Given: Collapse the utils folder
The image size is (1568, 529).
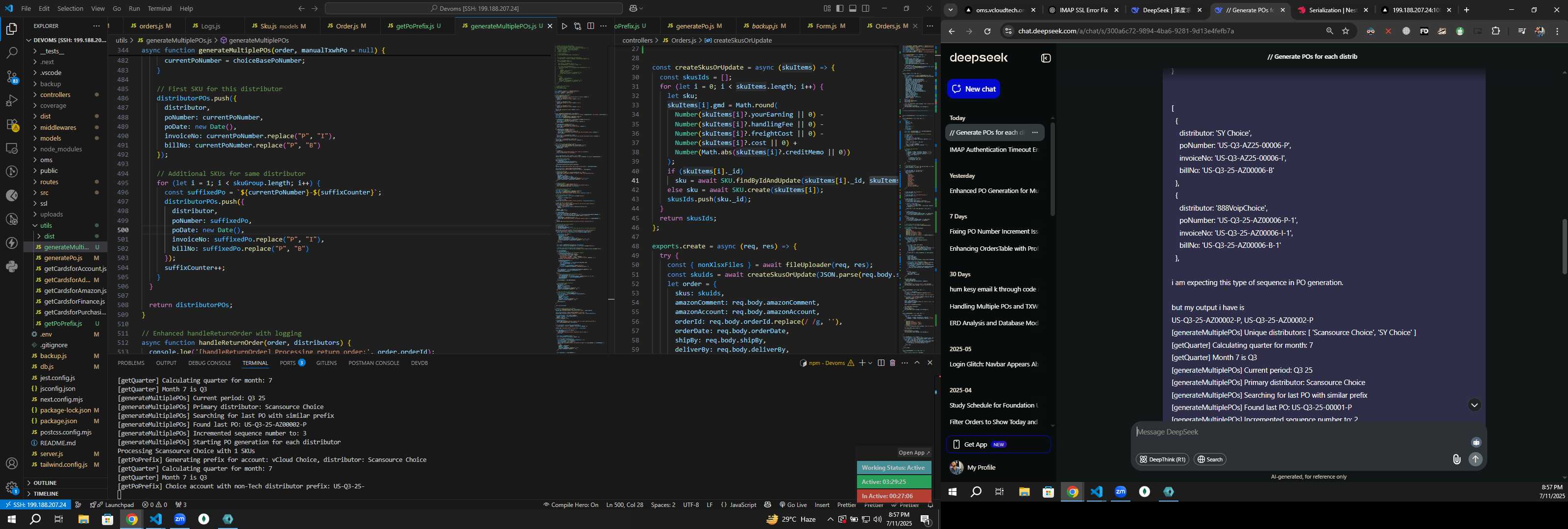Looking at the screenshot, I should click(x=46, y=225).
